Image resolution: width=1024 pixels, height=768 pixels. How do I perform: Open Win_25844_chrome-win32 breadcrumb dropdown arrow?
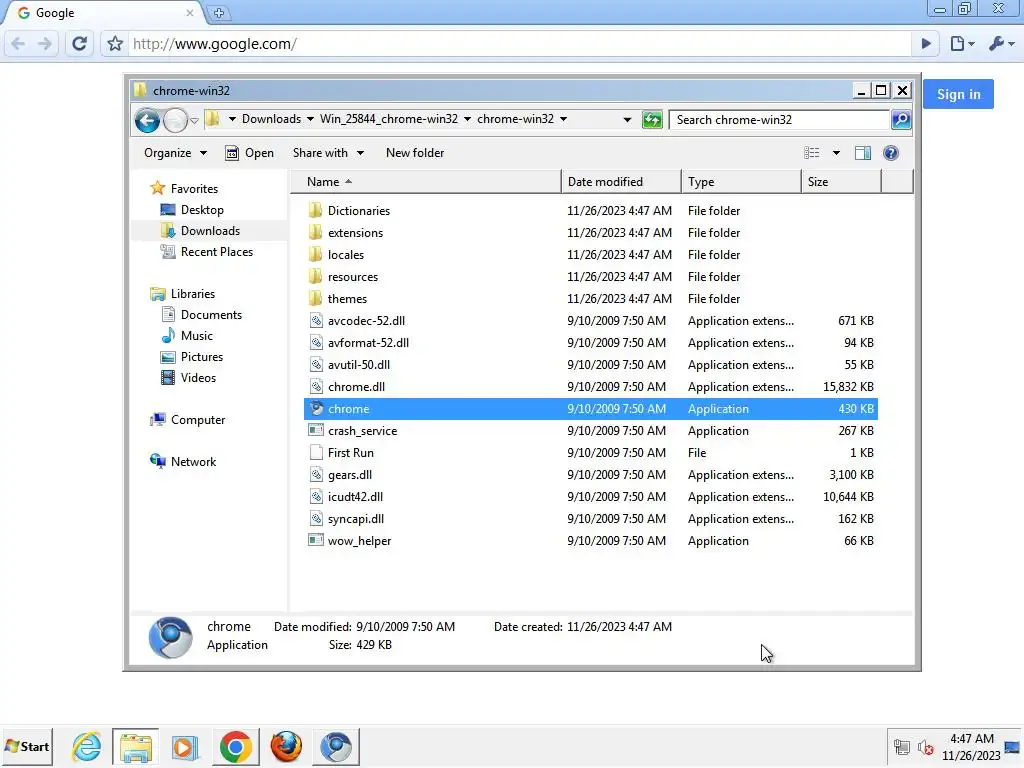coord(467,120)
